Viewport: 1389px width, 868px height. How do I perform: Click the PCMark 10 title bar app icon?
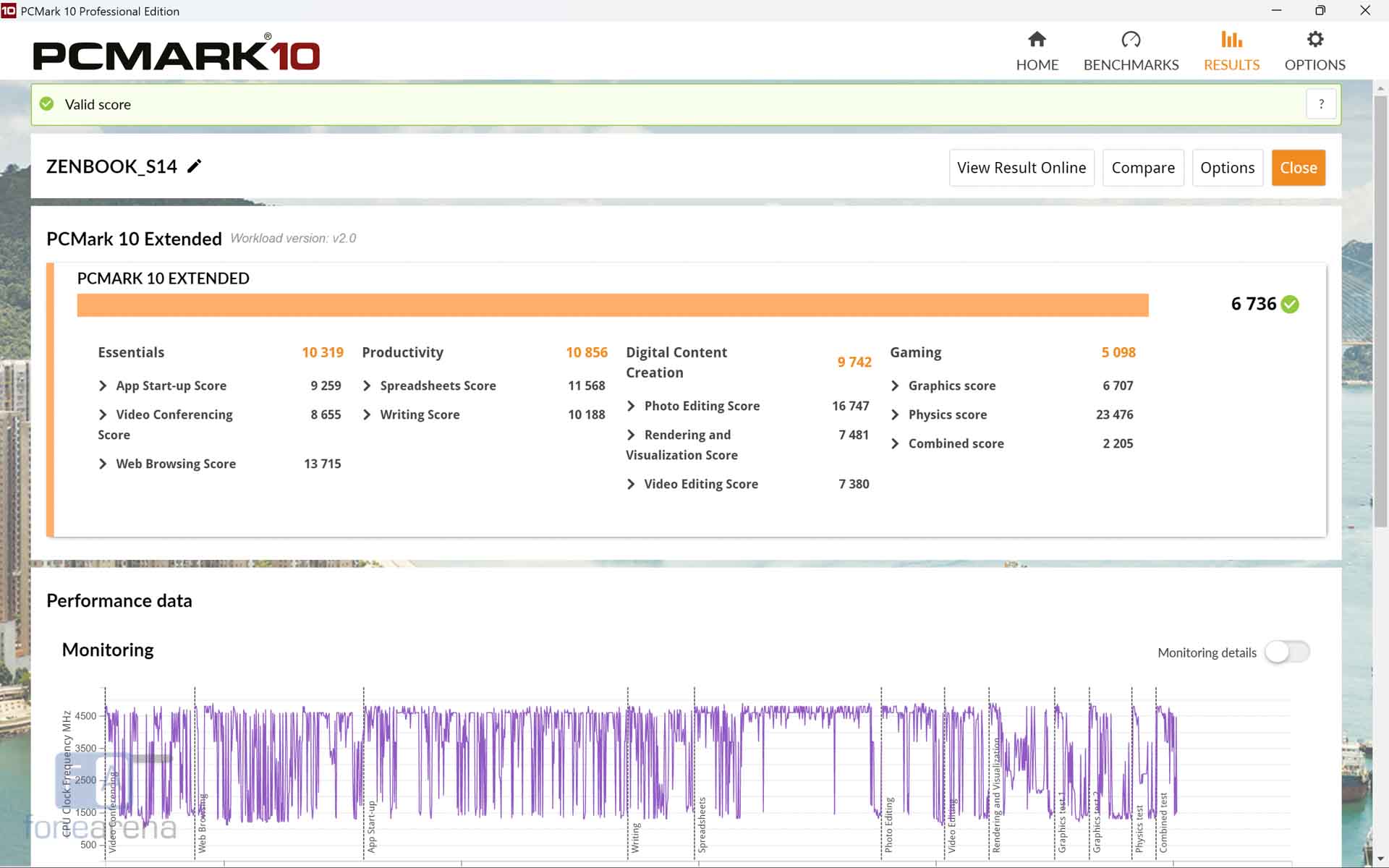click(9, 11)
